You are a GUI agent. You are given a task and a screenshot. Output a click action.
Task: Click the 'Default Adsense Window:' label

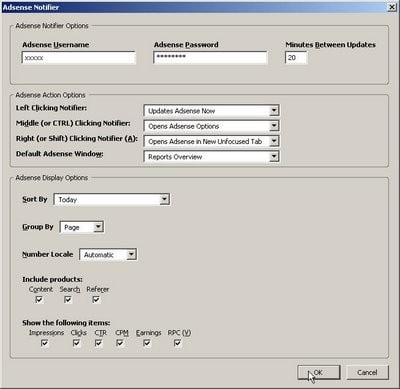coord(60,154)
